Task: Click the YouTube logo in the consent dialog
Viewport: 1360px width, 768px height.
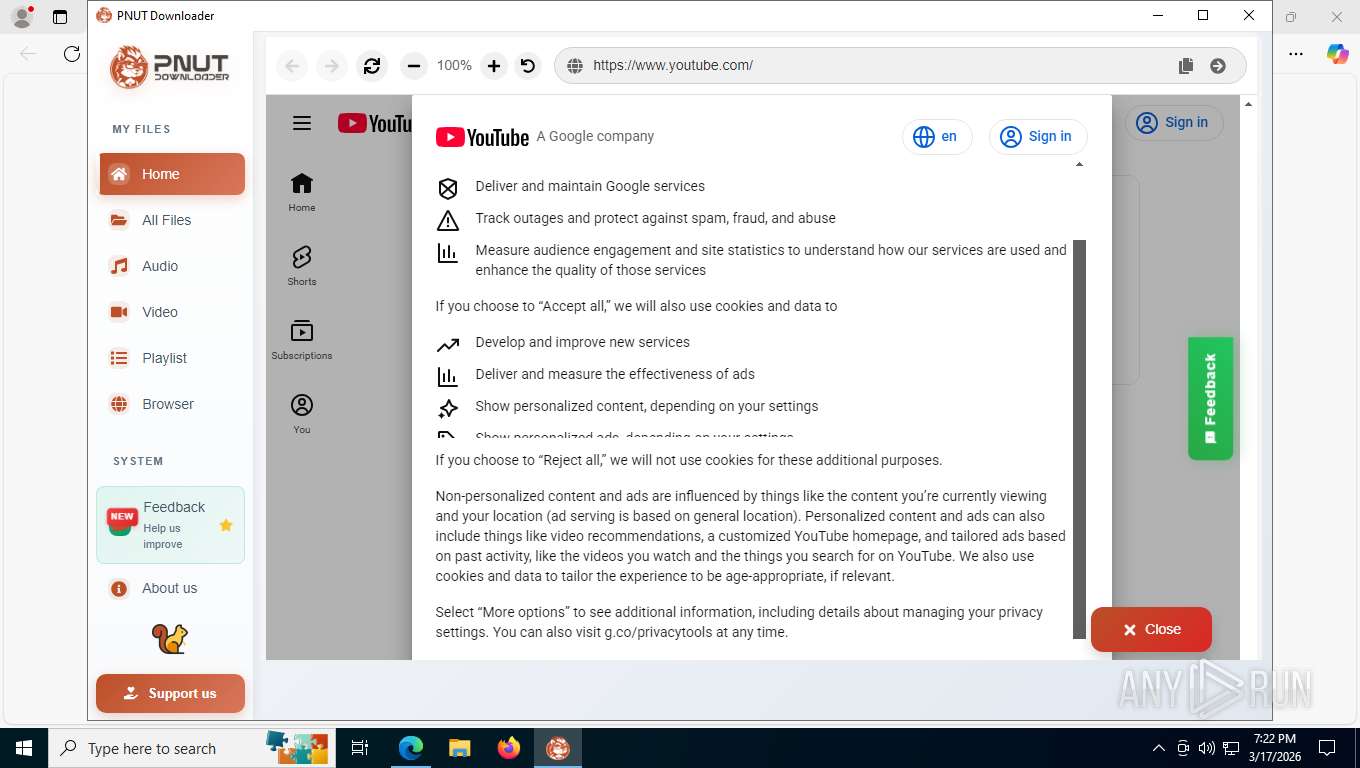Action: point(482,137)
